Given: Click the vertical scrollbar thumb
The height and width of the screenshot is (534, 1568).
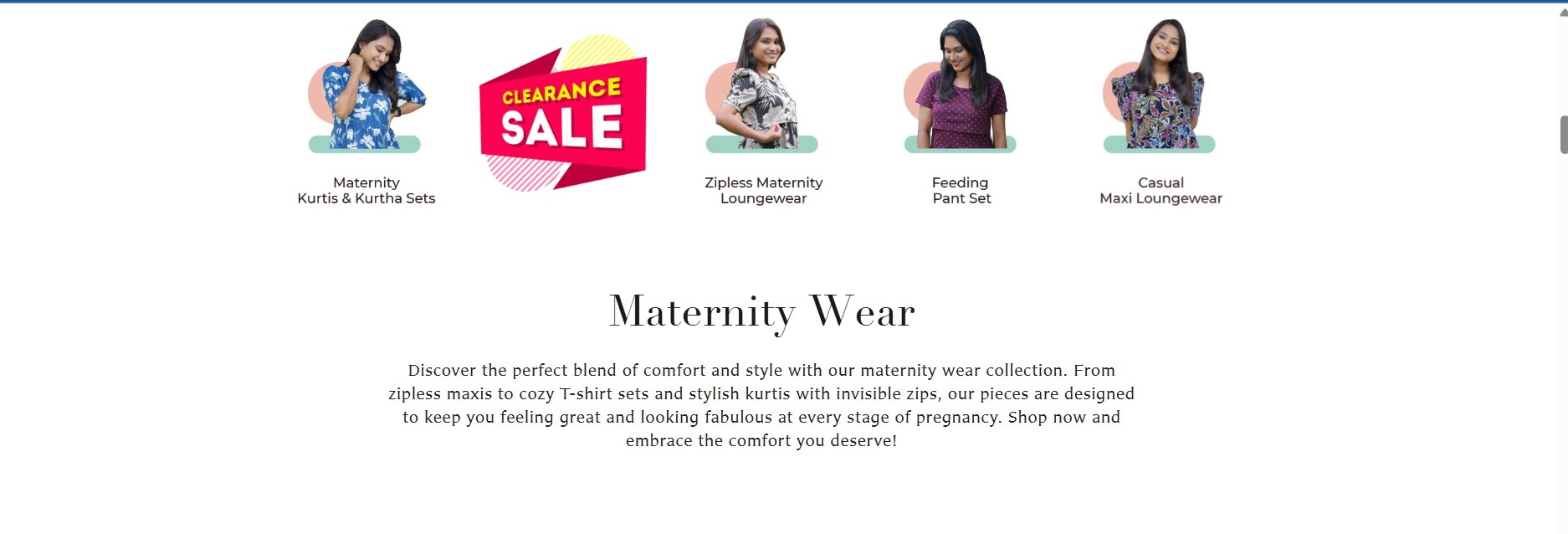Looking at the screenshot, I should 1563,135.
